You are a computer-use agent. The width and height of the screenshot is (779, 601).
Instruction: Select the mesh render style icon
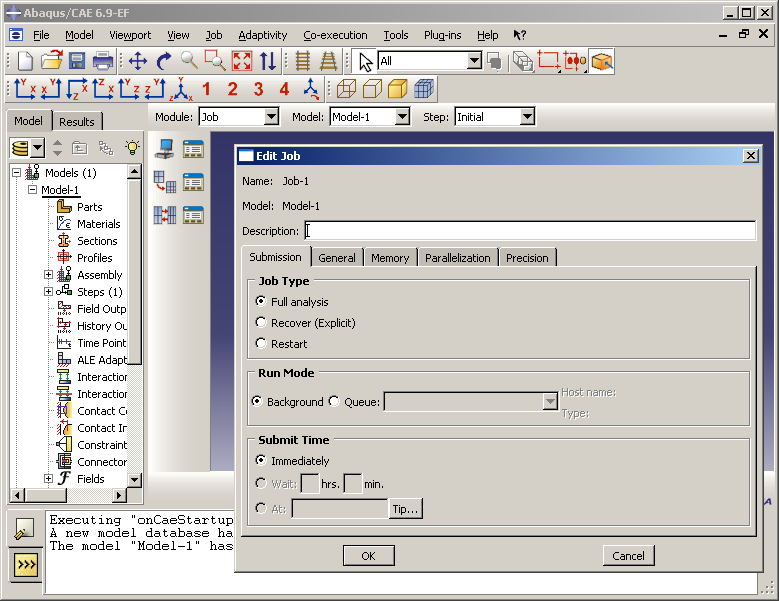coord(424,89)
